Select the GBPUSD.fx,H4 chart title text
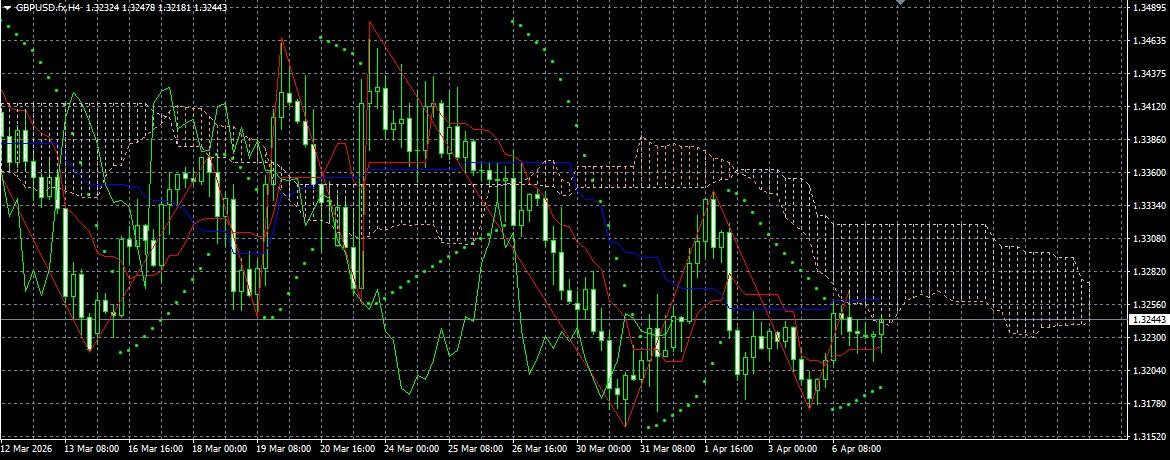1170x460 pixels. (46, 7)
